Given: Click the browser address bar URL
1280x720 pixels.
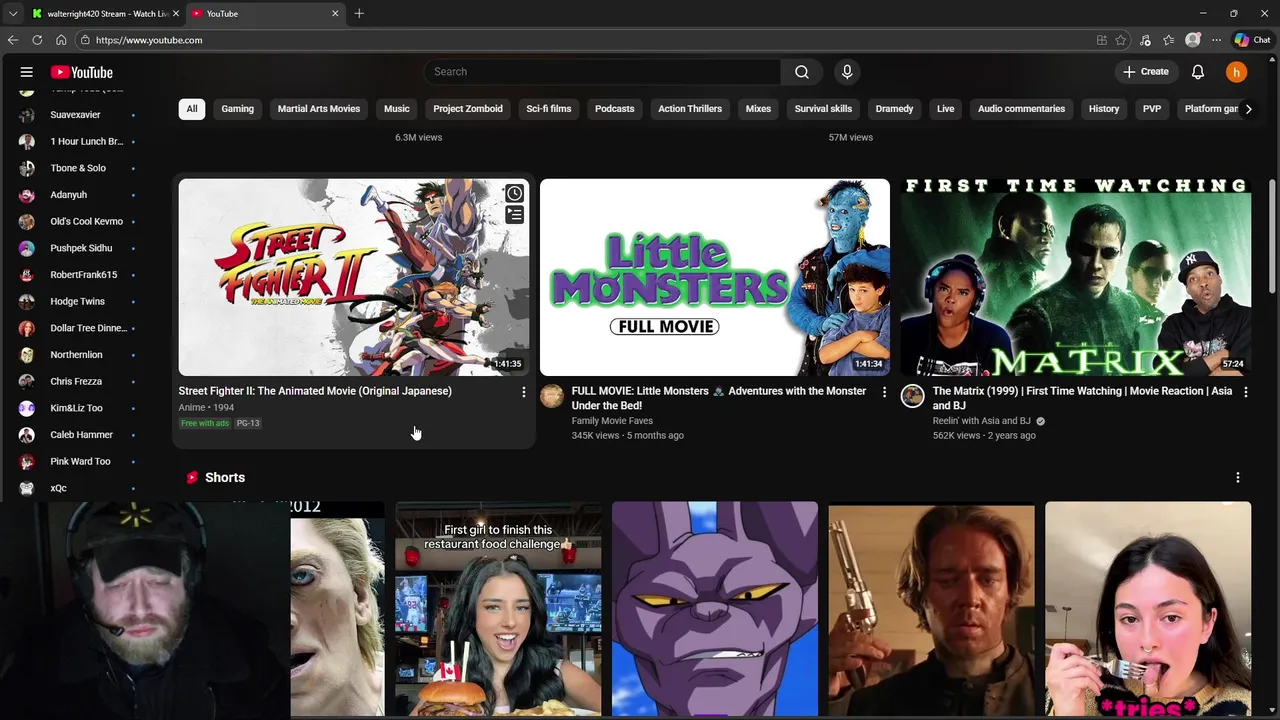Looking at the screenshot, I should [149, 40].
